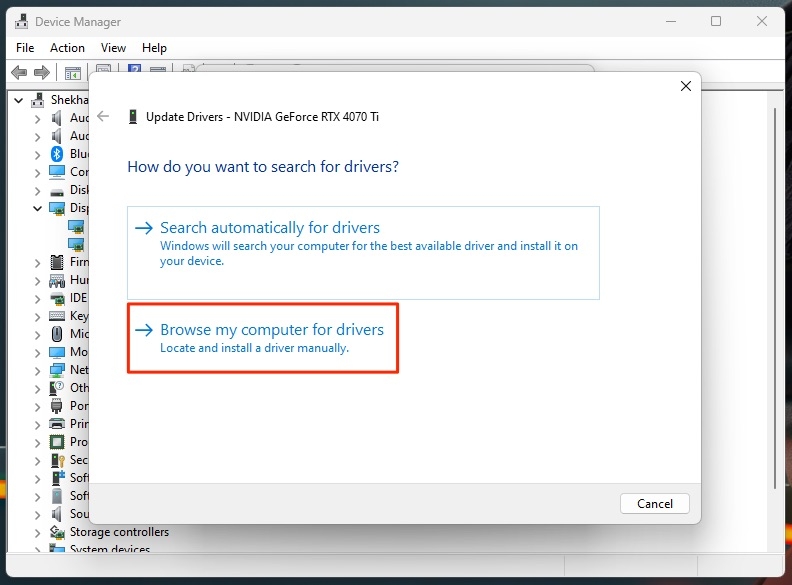The image size is (792, 585).
Task: Select the Bluetooth category icon
Action: click(57, 154)
